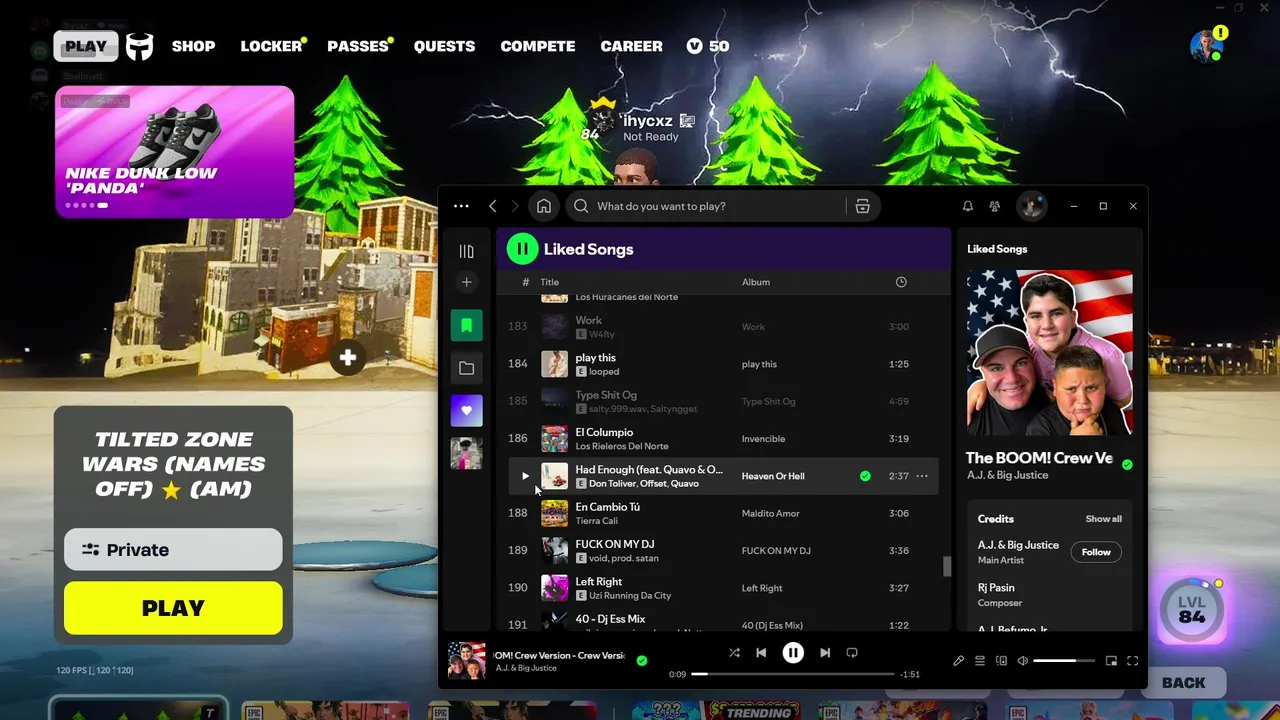Pause the track in the bottom player bar
Viewport: 1280px width, 720px height.
(x=793, y=653)
